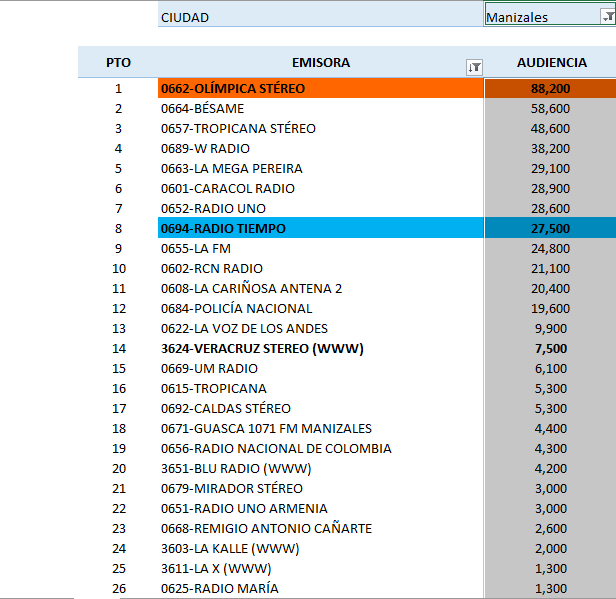Select position number 26 in PTO column
This screenshot has height=599, width=616.
tap(118, 589)
